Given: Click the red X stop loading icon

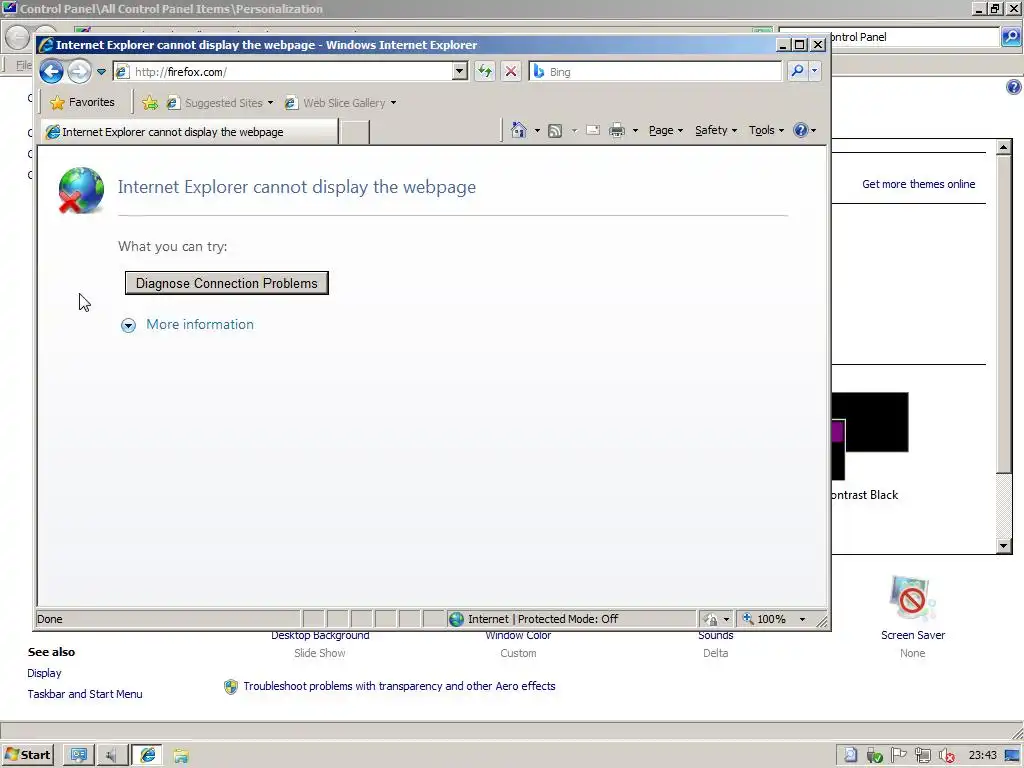Looking at the screenshot, I should point(511,71).
